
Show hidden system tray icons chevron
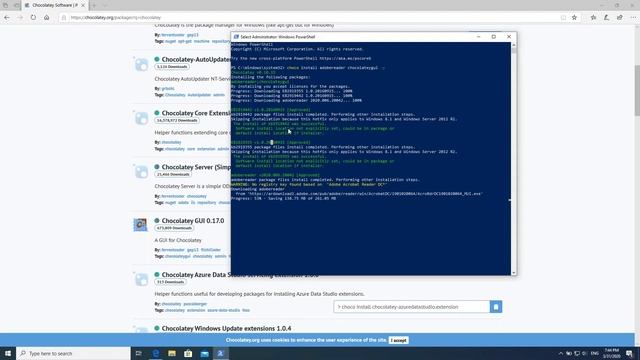tap(561, 353)
